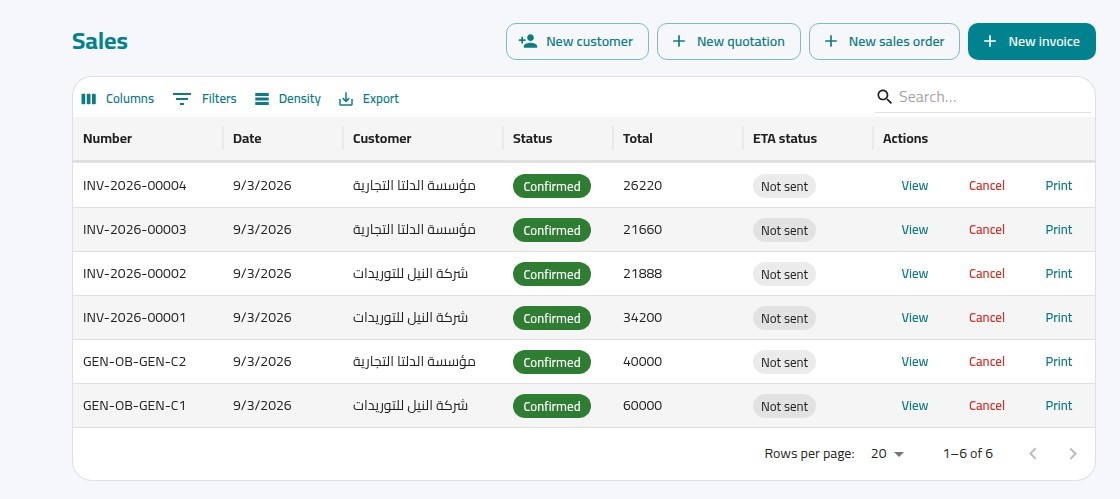Go to previous page arrow
1120x499 pixels.
coord(1032,453)
